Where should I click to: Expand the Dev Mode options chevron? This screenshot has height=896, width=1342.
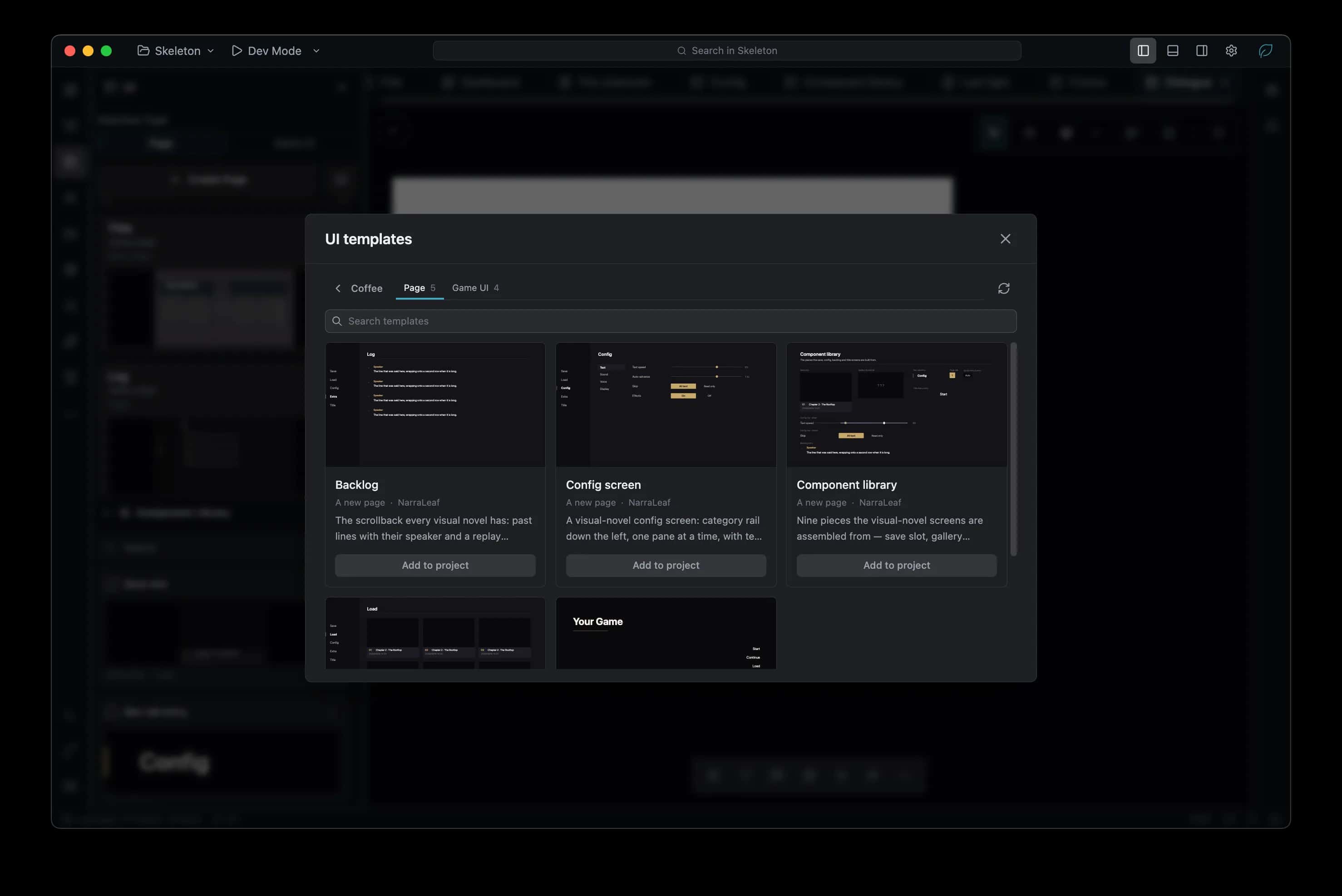pyautogui.click(x=316, y=51)
